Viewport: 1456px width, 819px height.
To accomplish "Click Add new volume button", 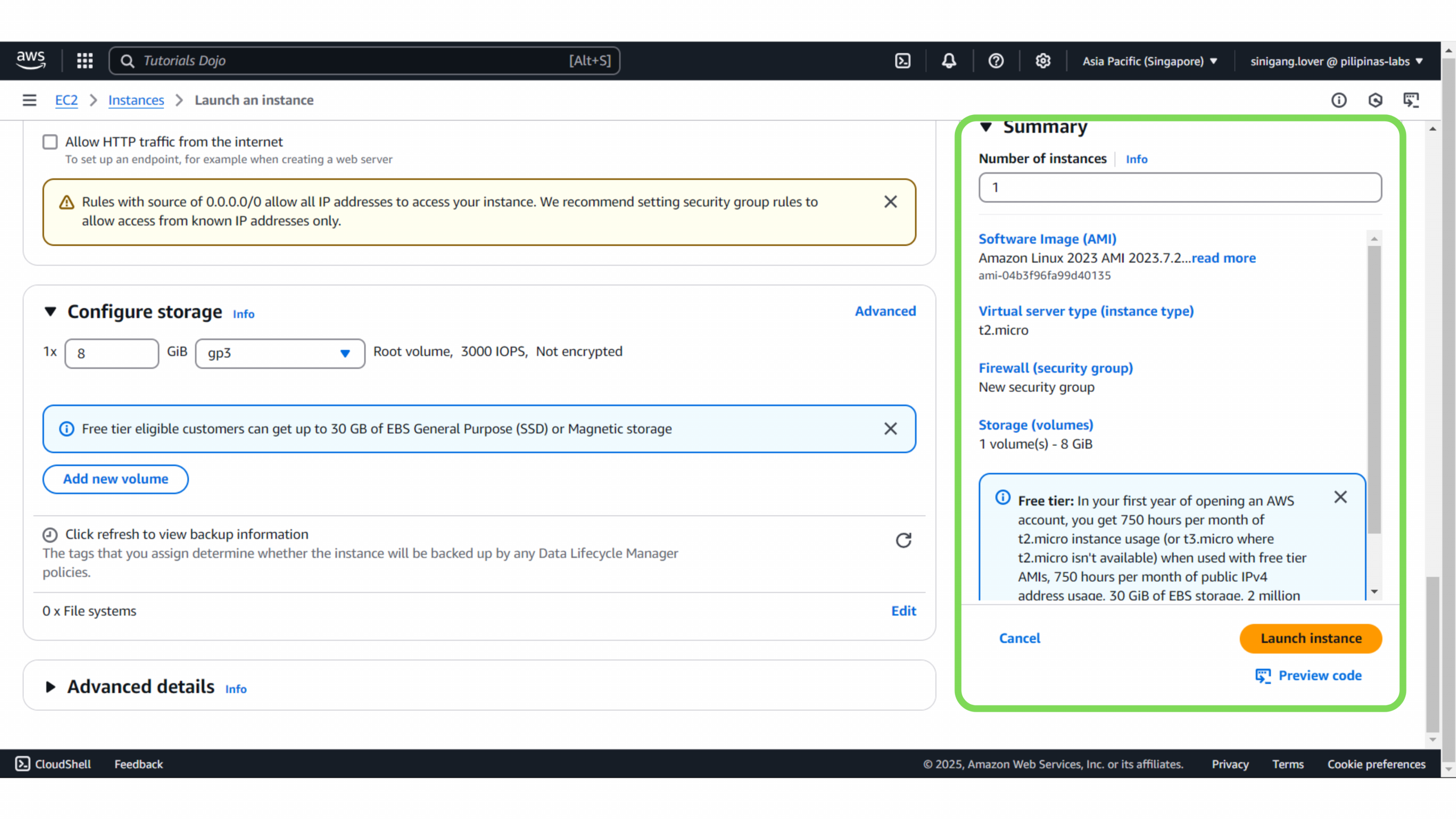I will [x=115, y=479].
